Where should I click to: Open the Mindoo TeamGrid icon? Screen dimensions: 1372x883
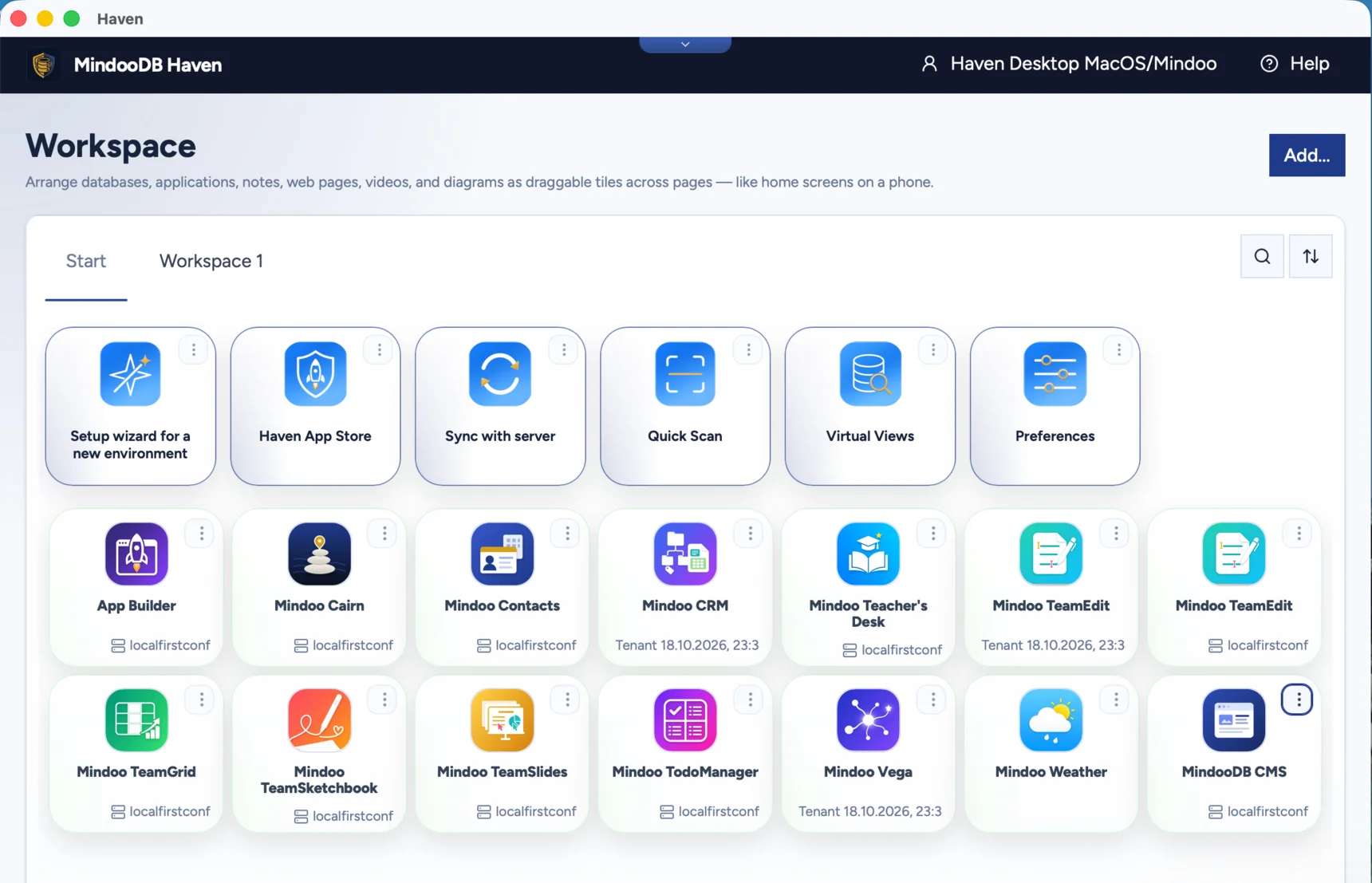pyautogui.click(x=136, y=720)
